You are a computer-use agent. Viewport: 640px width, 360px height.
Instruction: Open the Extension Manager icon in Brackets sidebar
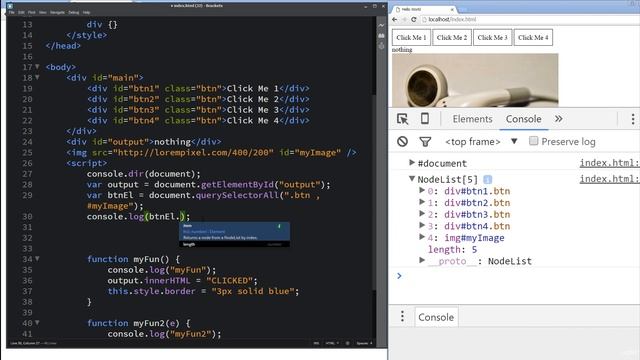(381, 36)
